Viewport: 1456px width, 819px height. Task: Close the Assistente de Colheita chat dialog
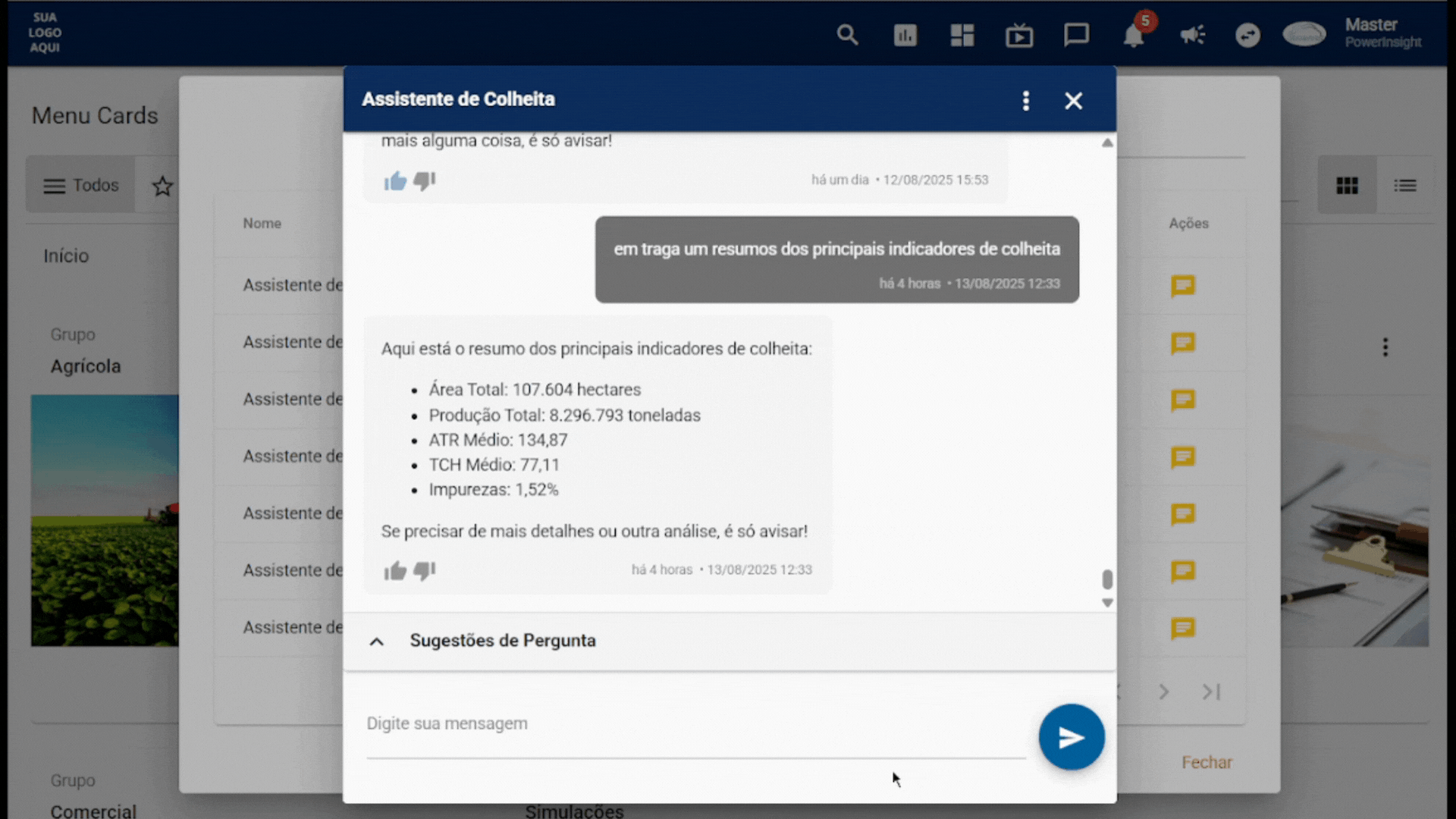coord(1073,101)
